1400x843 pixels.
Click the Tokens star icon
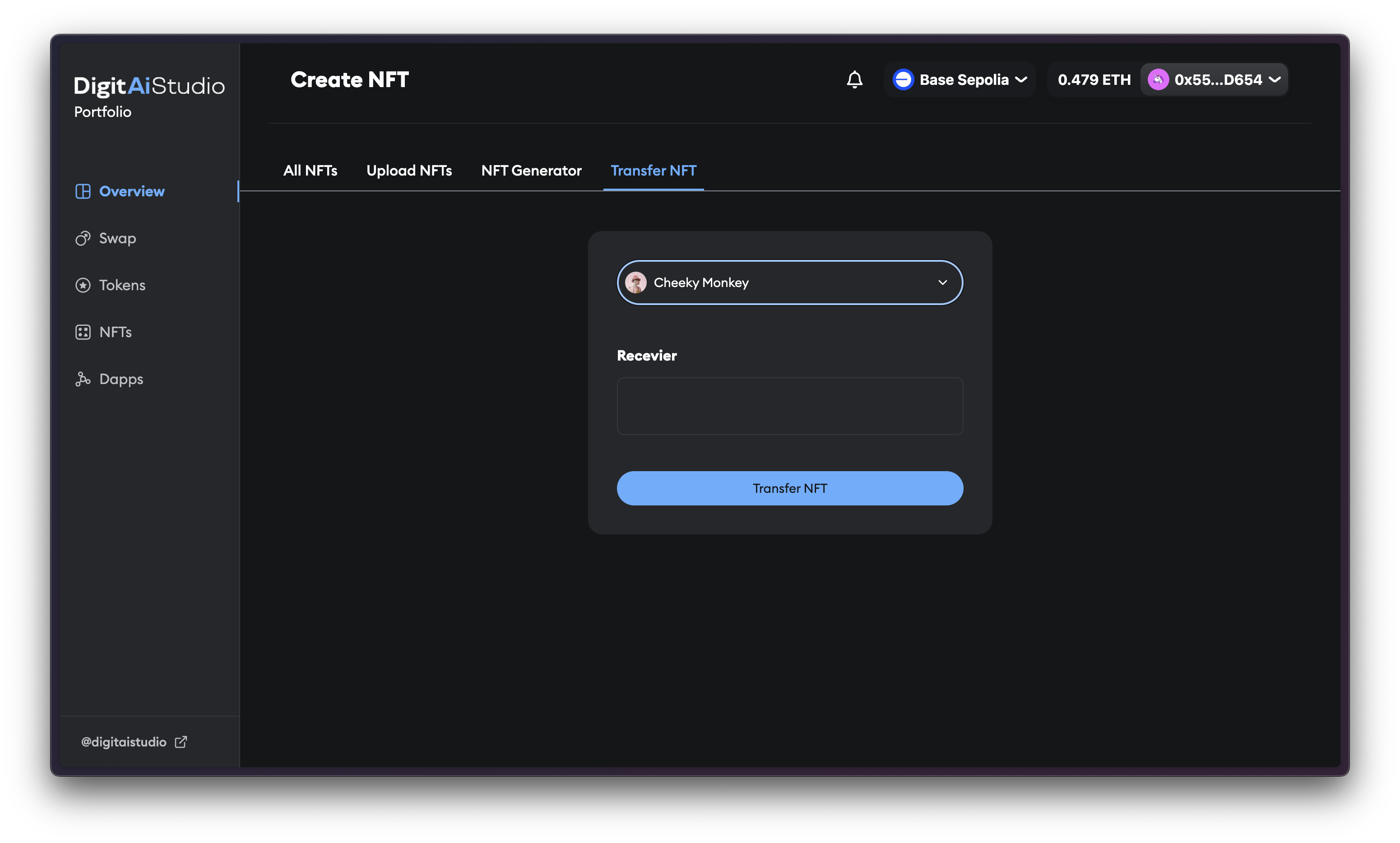pos(83,285)
